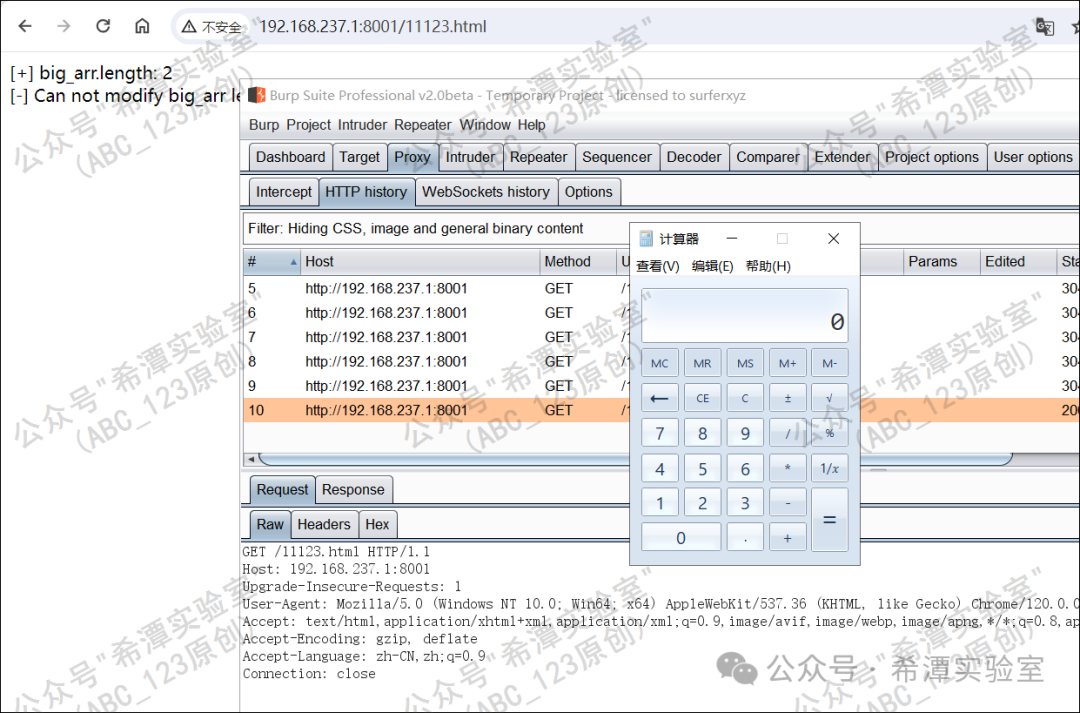Click the browser forward arrow
Image resolution: width=1080 pixels, height=713 pixels.
[63, 26]
